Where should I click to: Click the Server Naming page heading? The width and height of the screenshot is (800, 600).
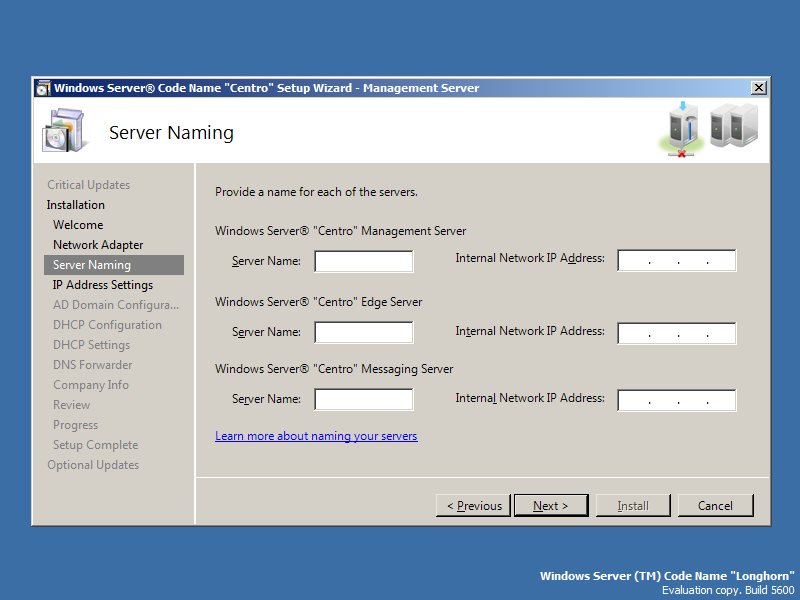tap(171, 133)
